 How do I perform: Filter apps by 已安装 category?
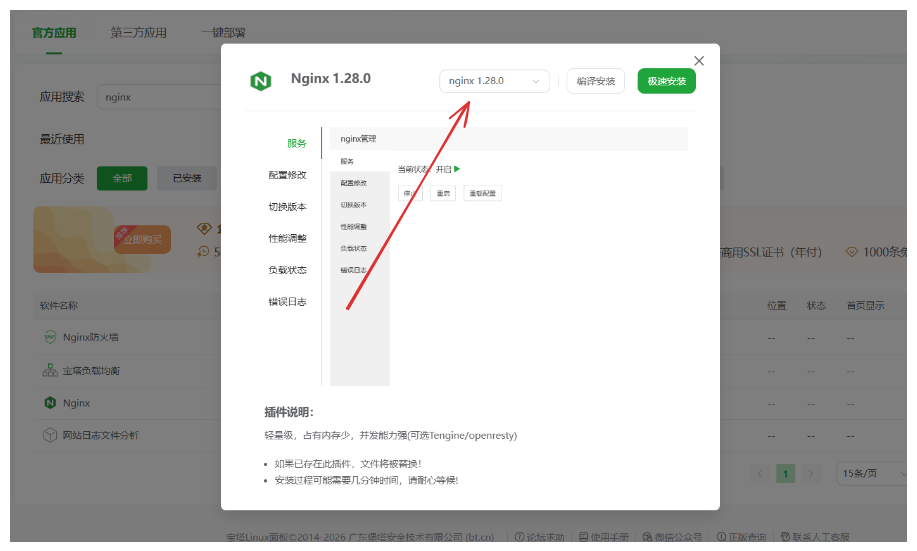[186, 178]
